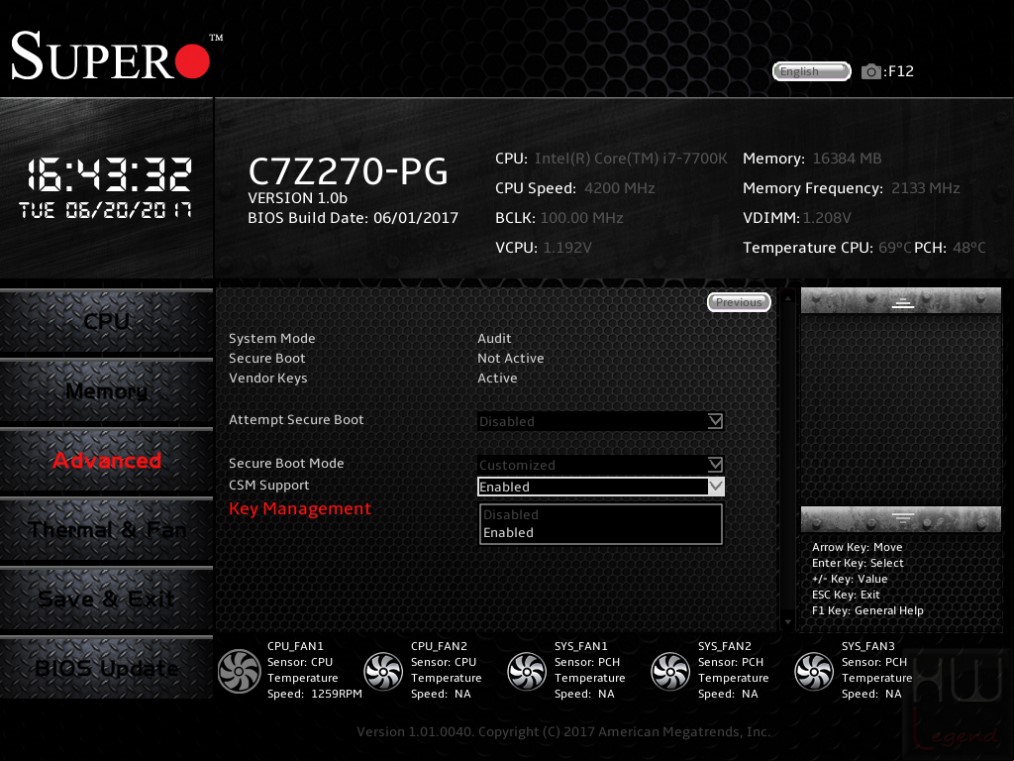Open the Save & Exit section
Viewport: 1014px width, 761px height.
tap(107, 599)
